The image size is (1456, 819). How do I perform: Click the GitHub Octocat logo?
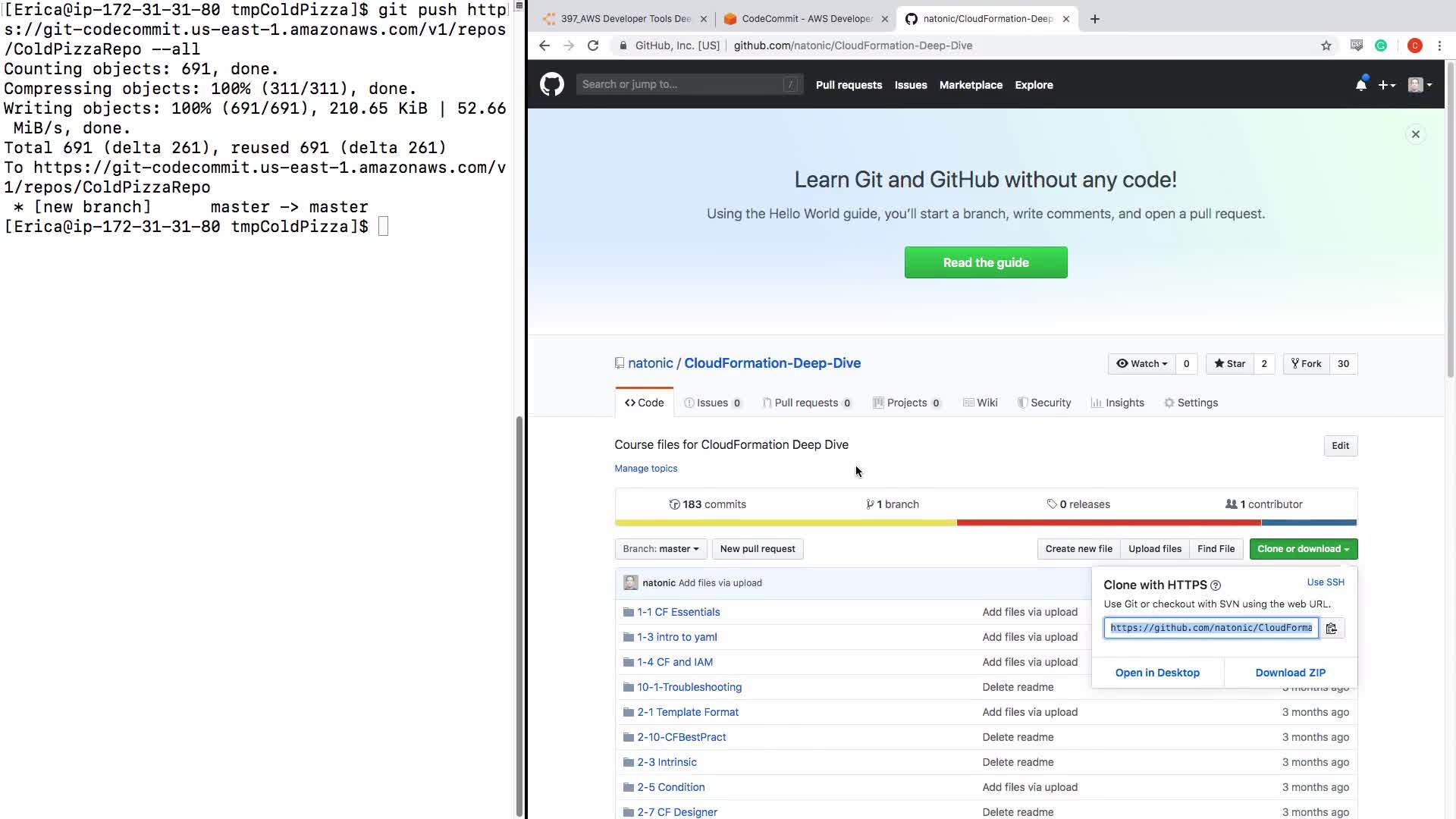(551, 84)
